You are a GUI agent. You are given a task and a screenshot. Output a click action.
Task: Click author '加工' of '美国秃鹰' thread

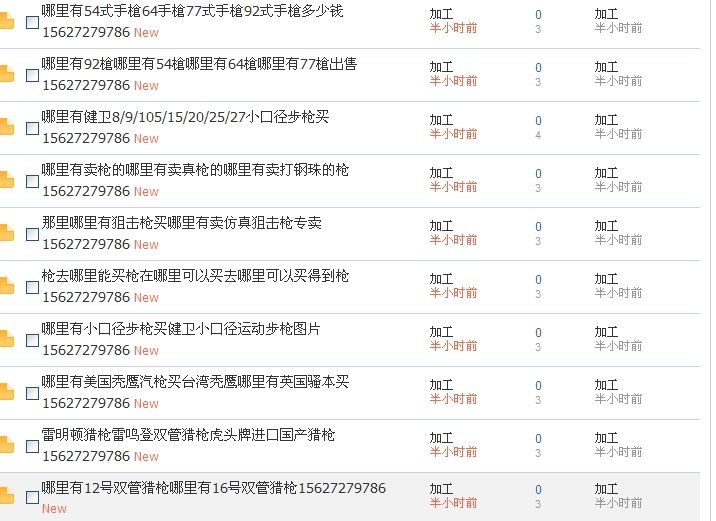(441, 385)
